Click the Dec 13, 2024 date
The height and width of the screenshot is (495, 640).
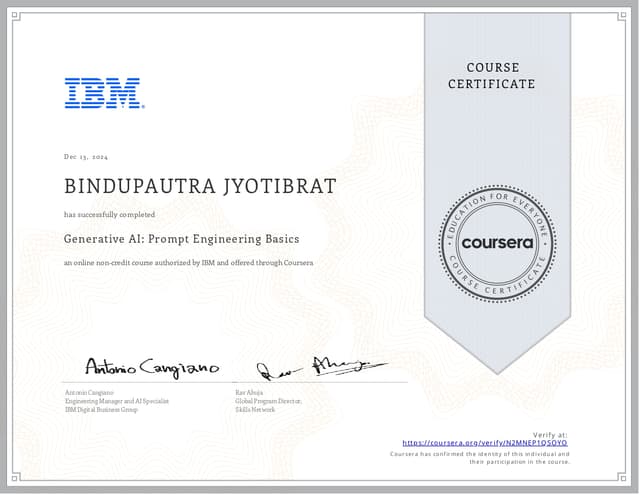pyautogui.click(x=85, y=158)
